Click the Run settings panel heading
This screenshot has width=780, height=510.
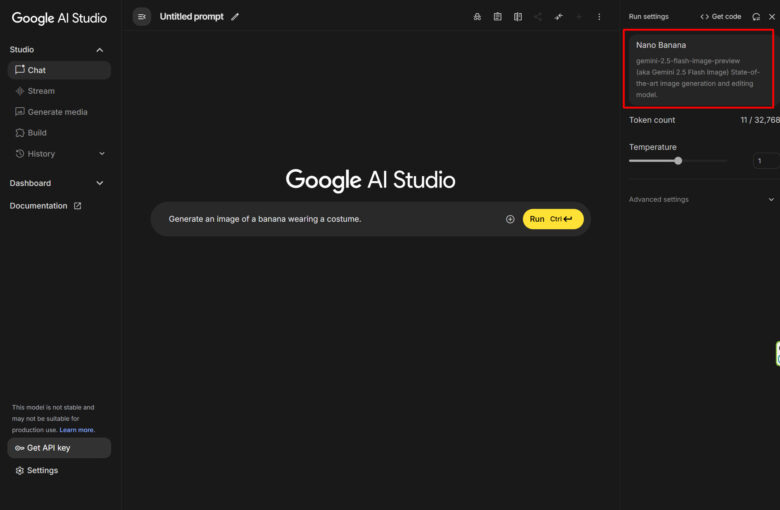[x=648, y=17]
